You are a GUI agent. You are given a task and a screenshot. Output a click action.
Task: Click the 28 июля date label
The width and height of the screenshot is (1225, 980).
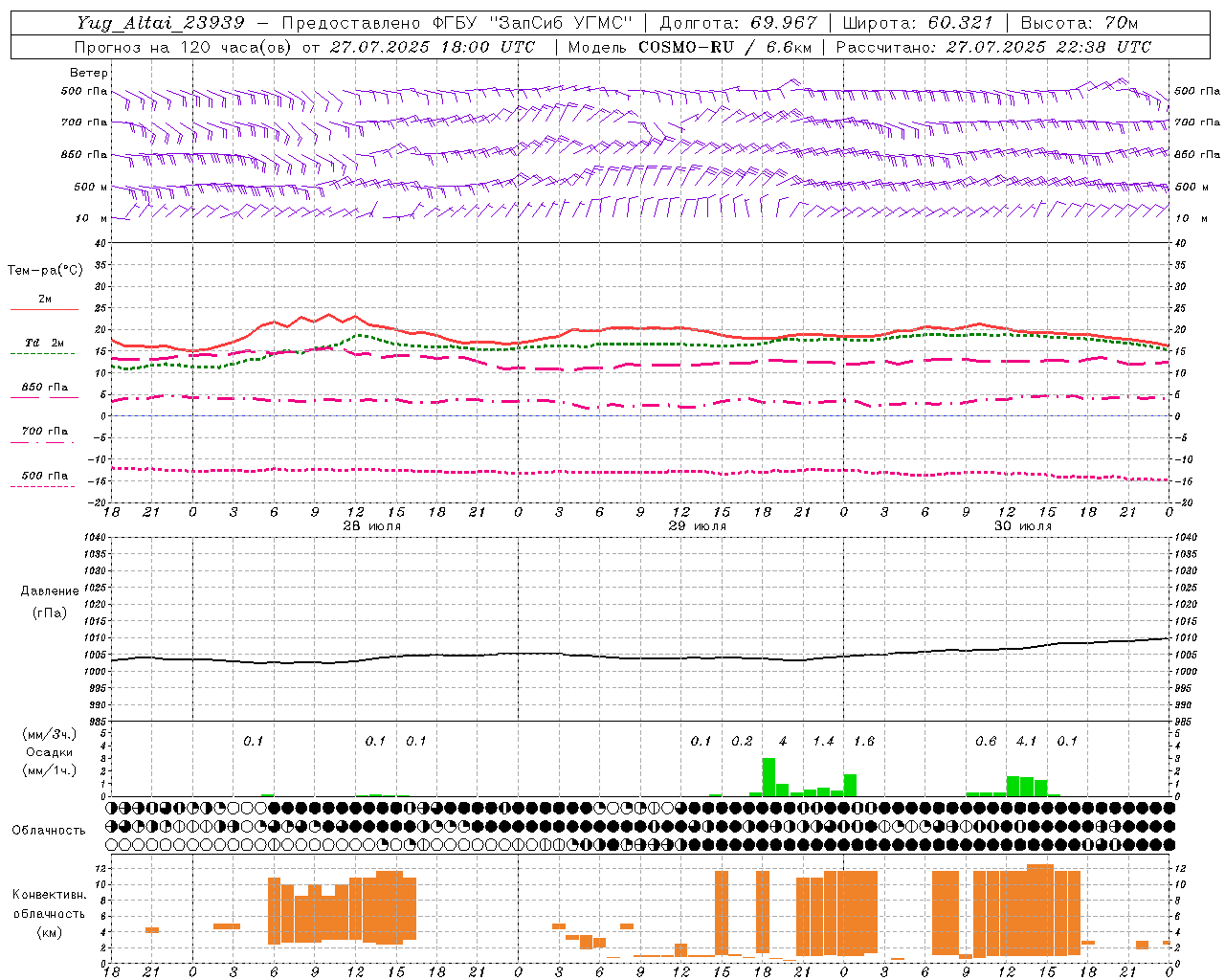click(x=372, y=526)
